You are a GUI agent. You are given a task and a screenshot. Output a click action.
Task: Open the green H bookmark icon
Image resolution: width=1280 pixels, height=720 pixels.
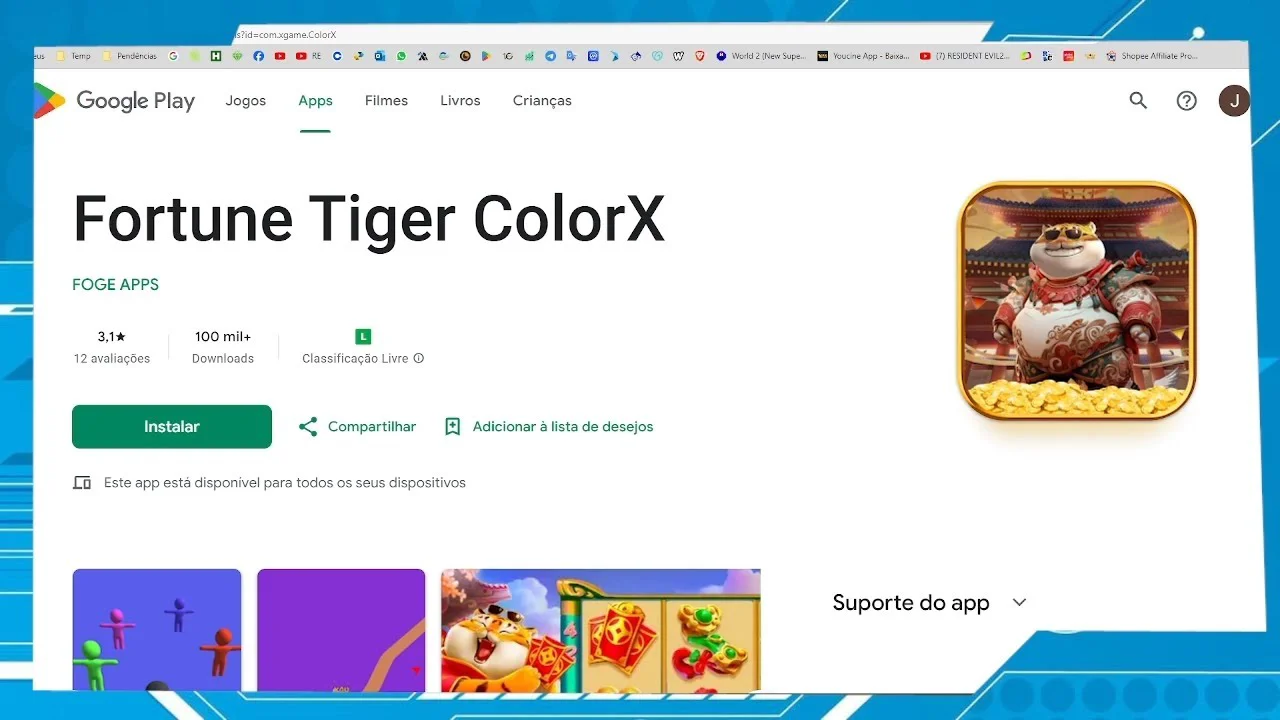click(x=215, y=56)
